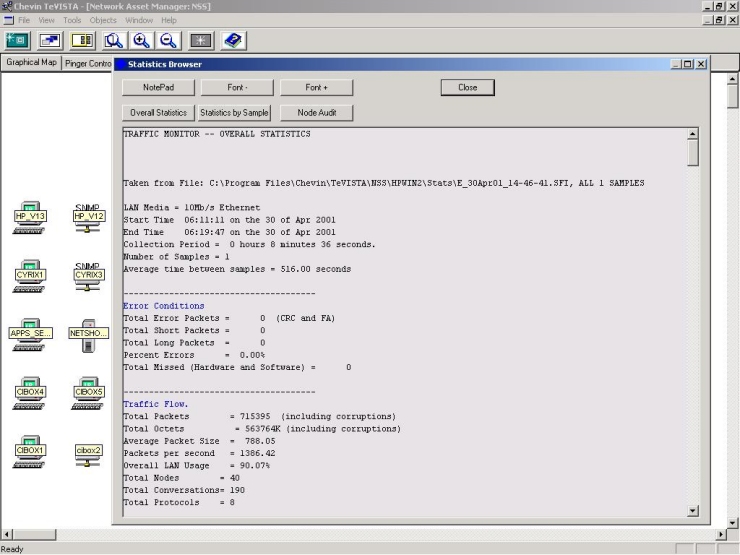
Task: Show Overall Statistics
Action: [x=158, y=113]
